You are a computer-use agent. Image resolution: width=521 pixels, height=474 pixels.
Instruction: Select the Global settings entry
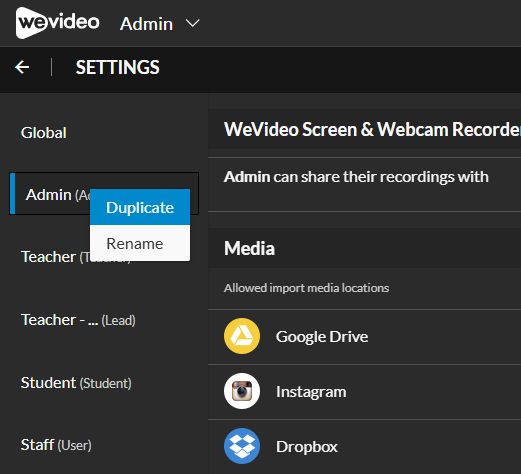pyautogui.click(x=44, y=133)
